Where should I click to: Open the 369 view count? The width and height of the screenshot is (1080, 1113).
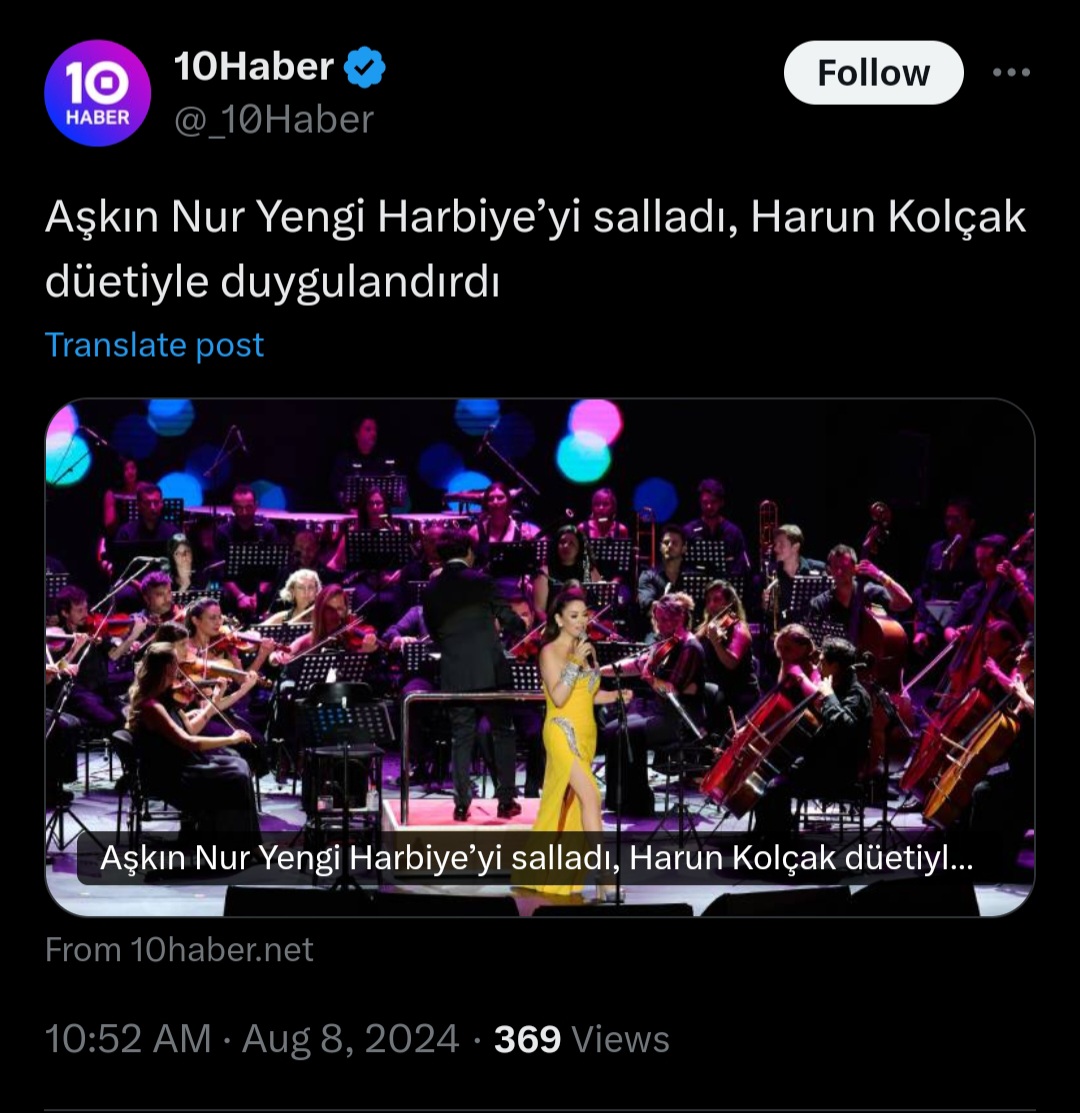527,1039
